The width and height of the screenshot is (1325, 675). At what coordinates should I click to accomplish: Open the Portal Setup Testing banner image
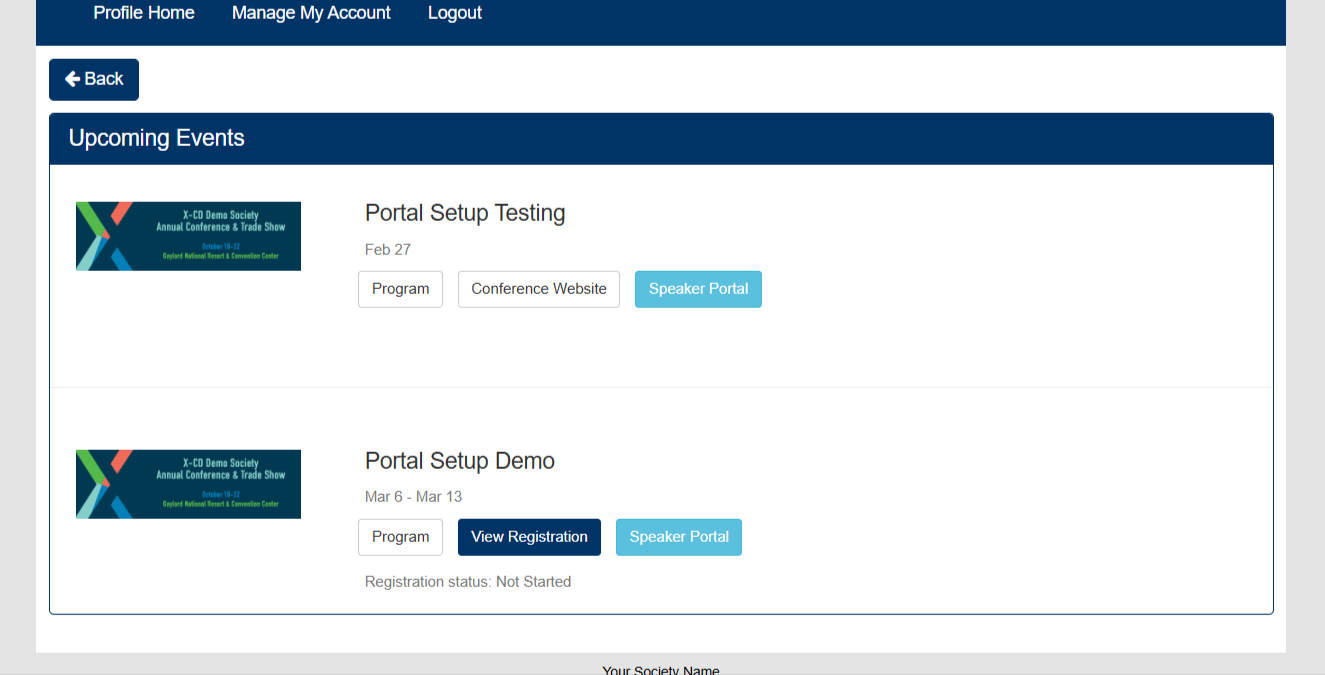(188, 236)
